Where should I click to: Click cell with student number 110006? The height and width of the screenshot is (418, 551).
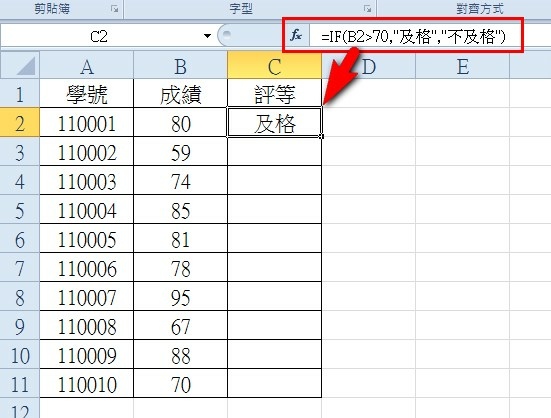[x=86, y=267]
